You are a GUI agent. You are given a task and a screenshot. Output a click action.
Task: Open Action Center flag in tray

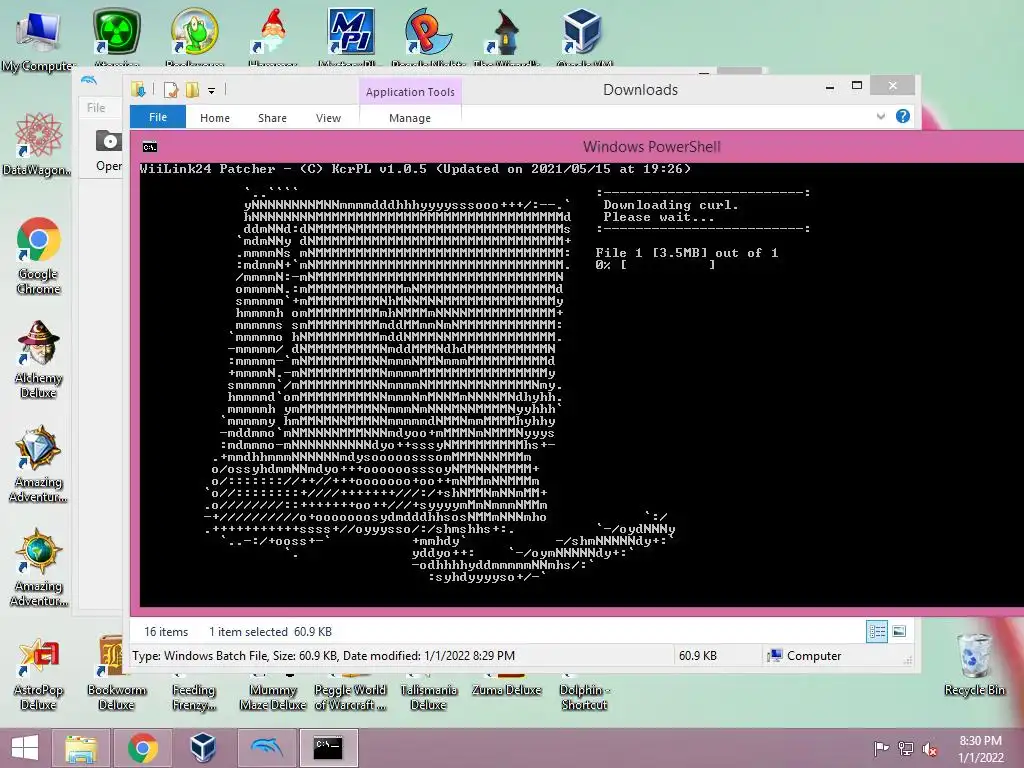click(881, 748)
